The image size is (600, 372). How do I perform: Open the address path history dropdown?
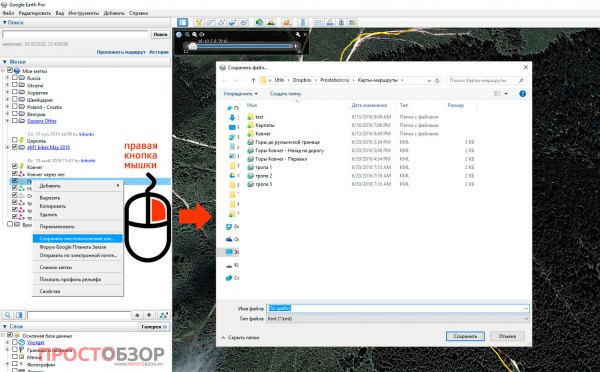[x=429, y=80]
